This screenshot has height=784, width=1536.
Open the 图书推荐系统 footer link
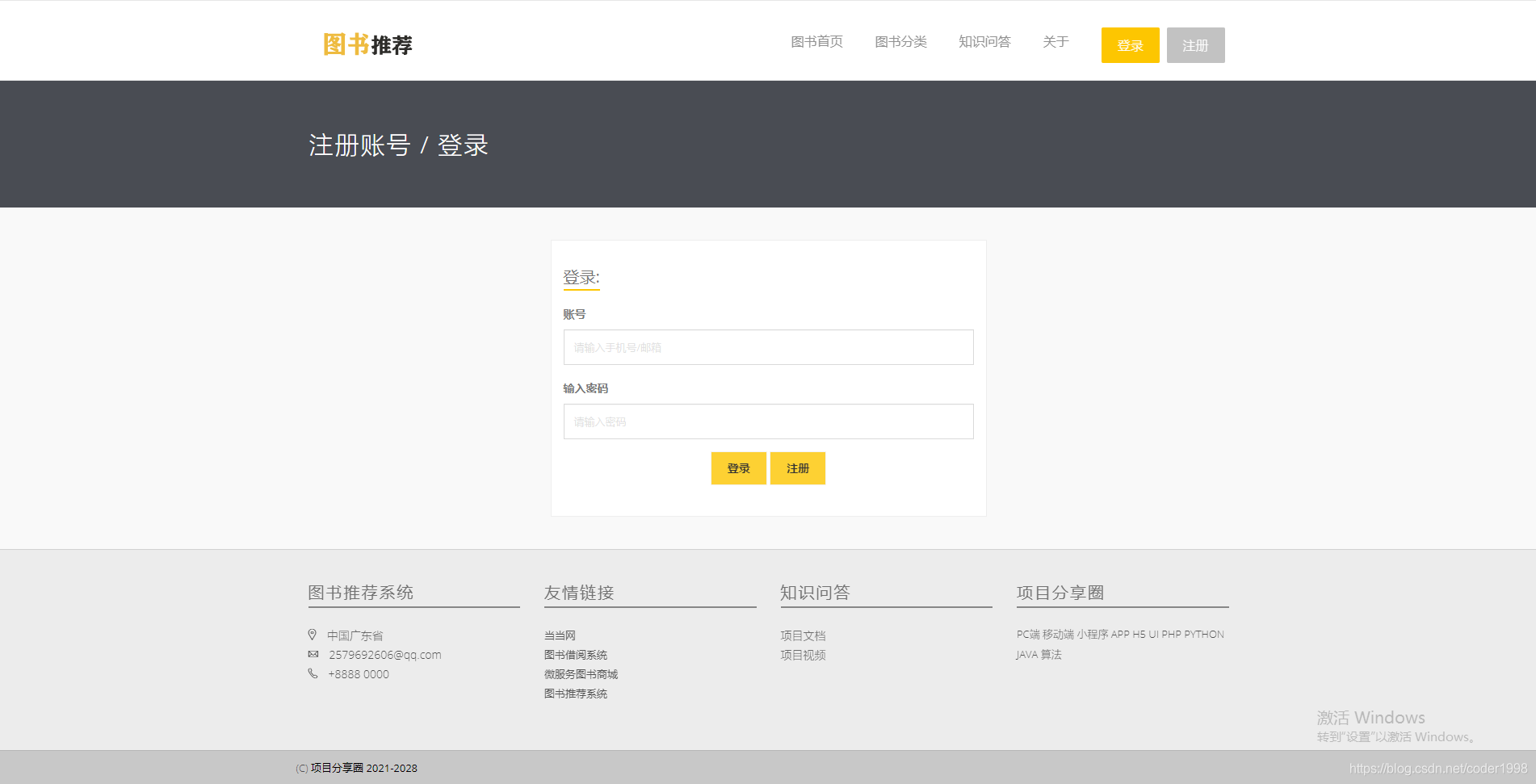[x=576, y=694]
